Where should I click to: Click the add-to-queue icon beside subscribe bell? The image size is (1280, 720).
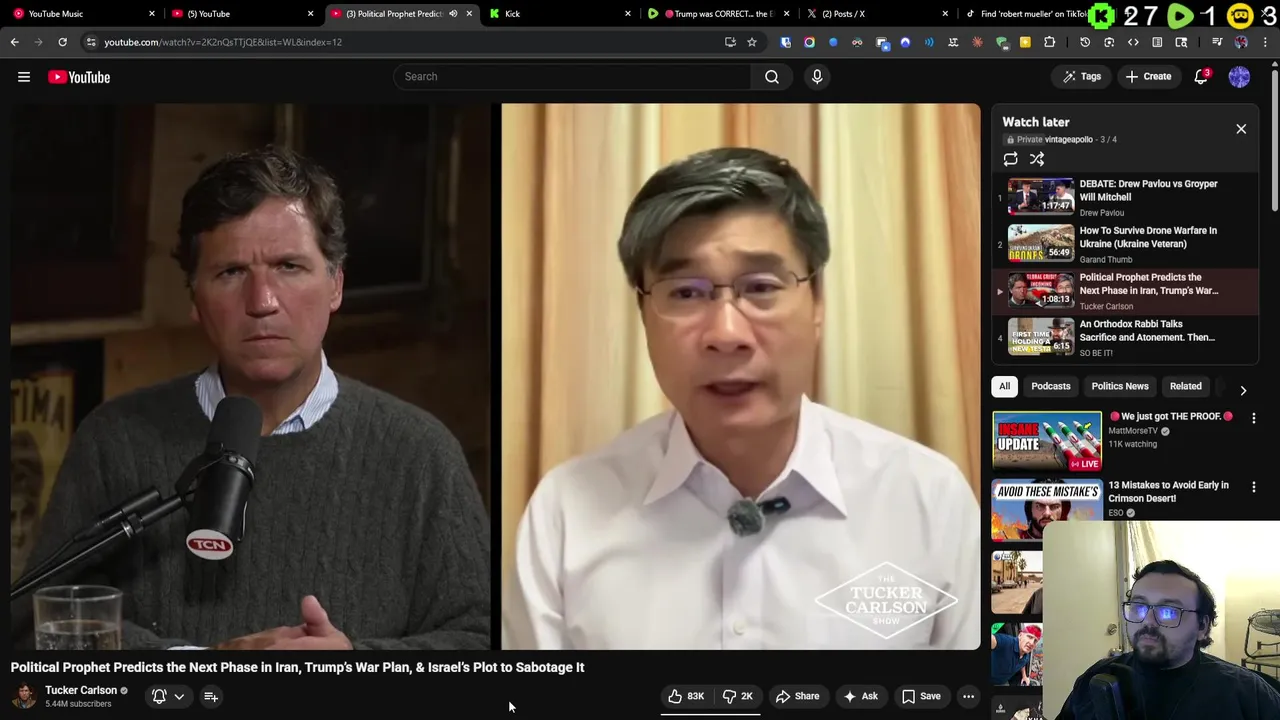tap(211, 696)
